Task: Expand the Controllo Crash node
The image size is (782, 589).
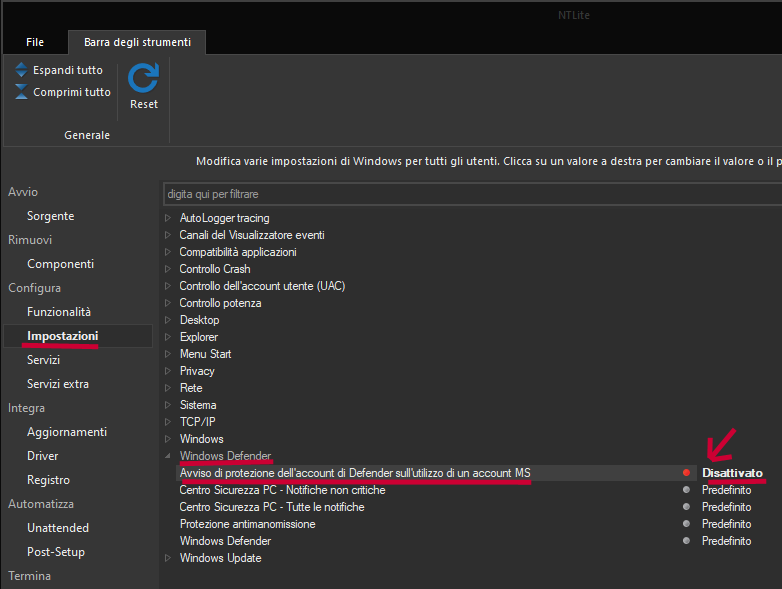Action: pos(168,269)
